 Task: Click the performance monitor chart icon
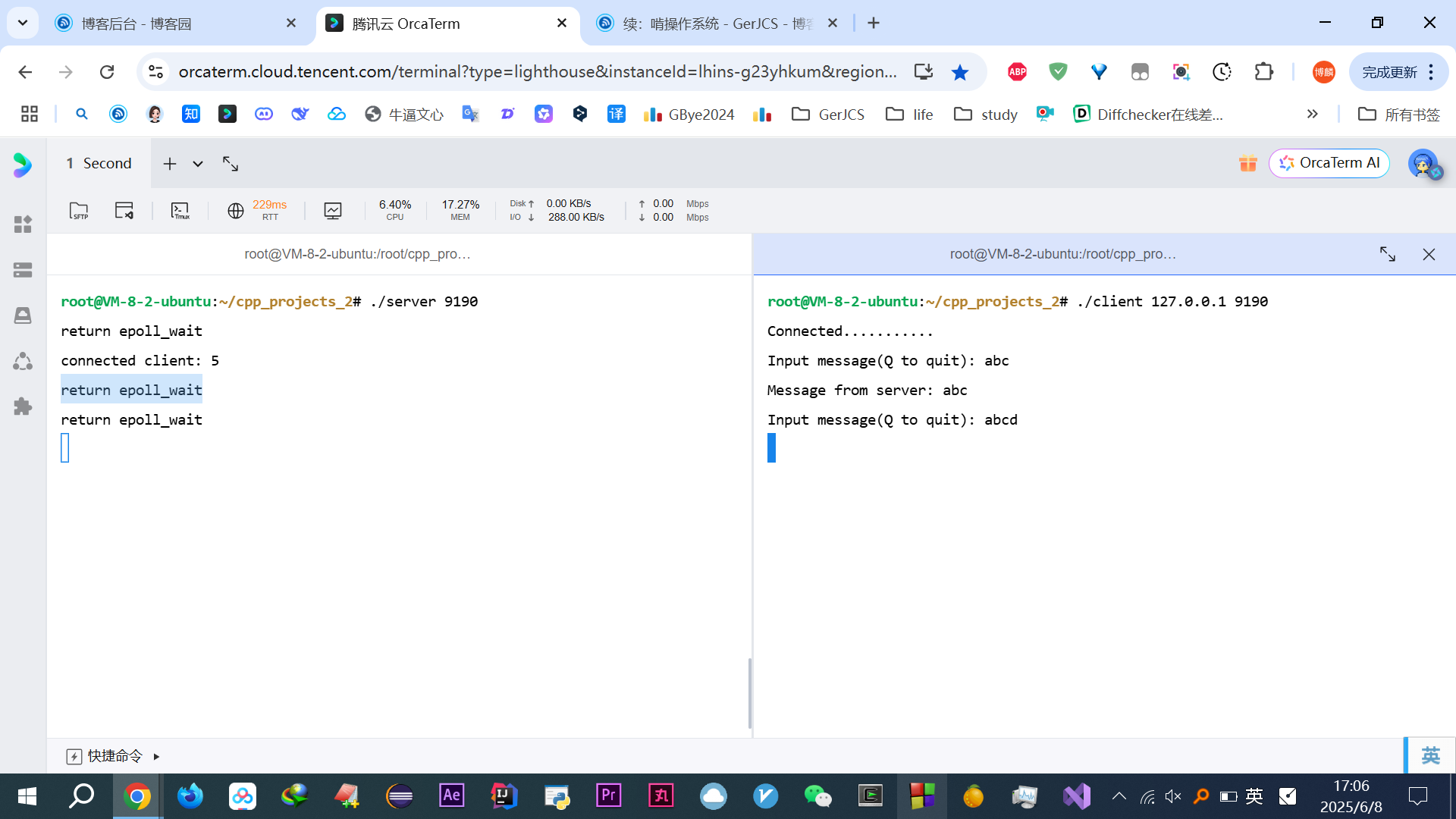(x=333, y=210)
